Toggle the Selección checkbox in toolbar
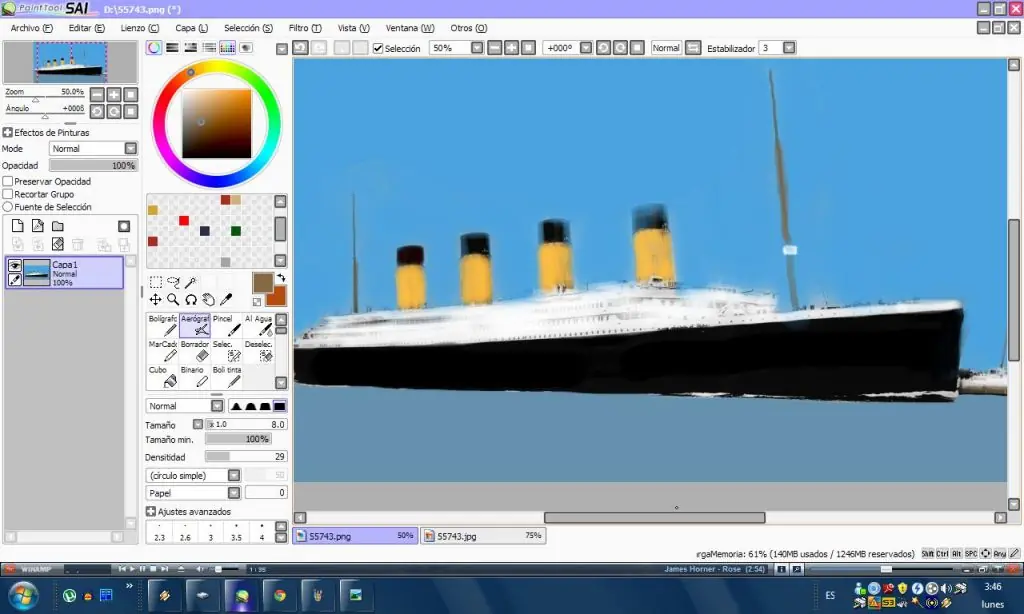The height and width of the screenshot is (614, 1024). pos(377,48)
